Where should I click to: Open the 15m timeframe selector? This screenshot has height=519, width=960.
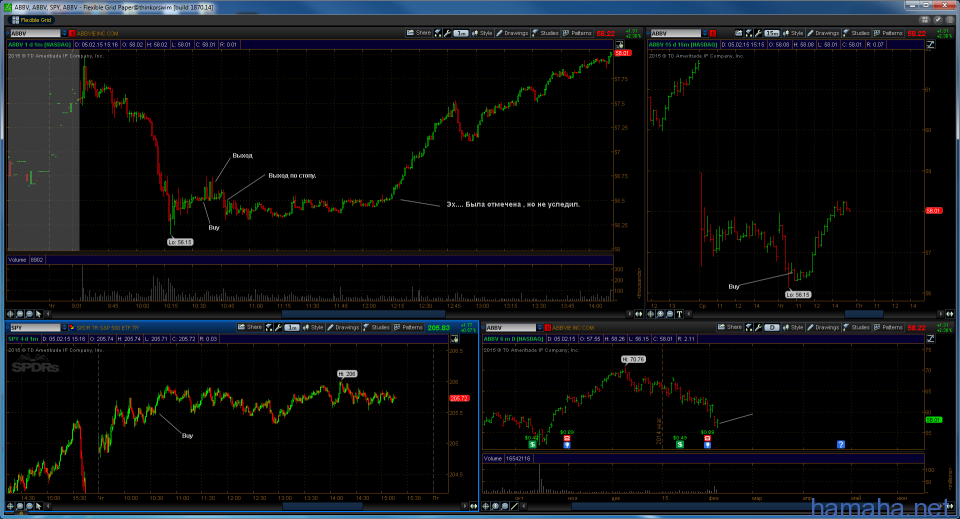(x=772, y=33)
